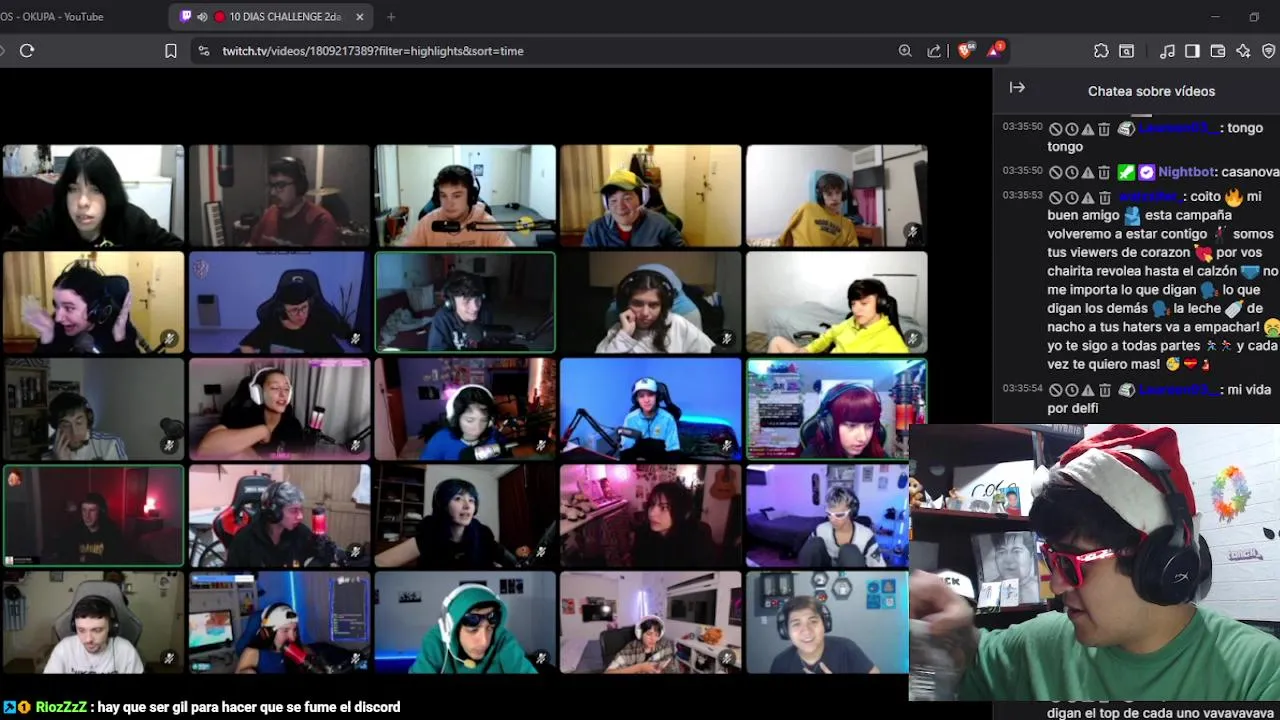The image size is (1280, 720).
Task: Open the Brave VPN shield icon
Action: (x=1269, y=51)
